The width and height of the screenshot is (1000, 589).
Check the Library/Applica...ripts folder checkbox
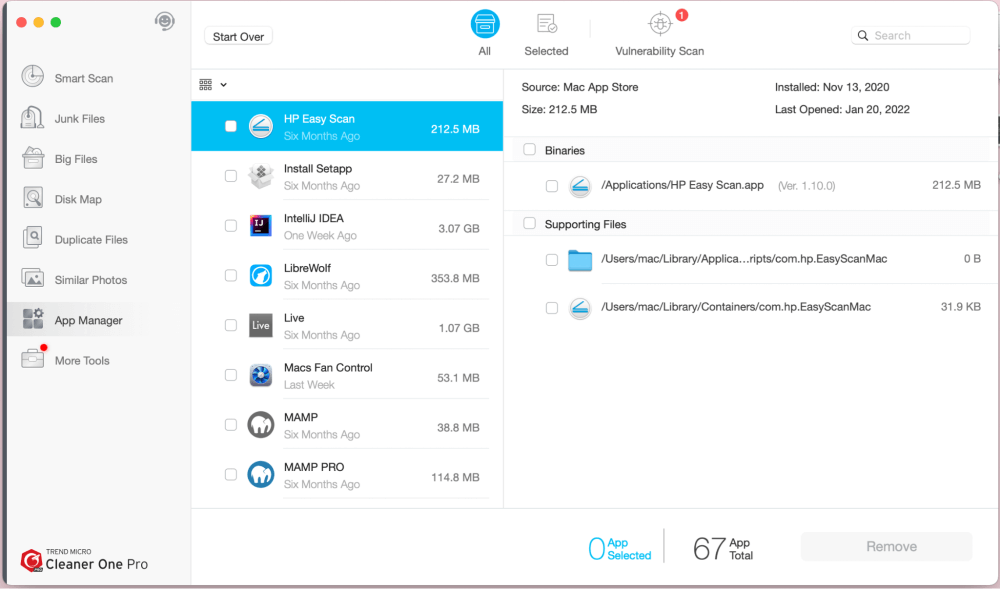552,260
